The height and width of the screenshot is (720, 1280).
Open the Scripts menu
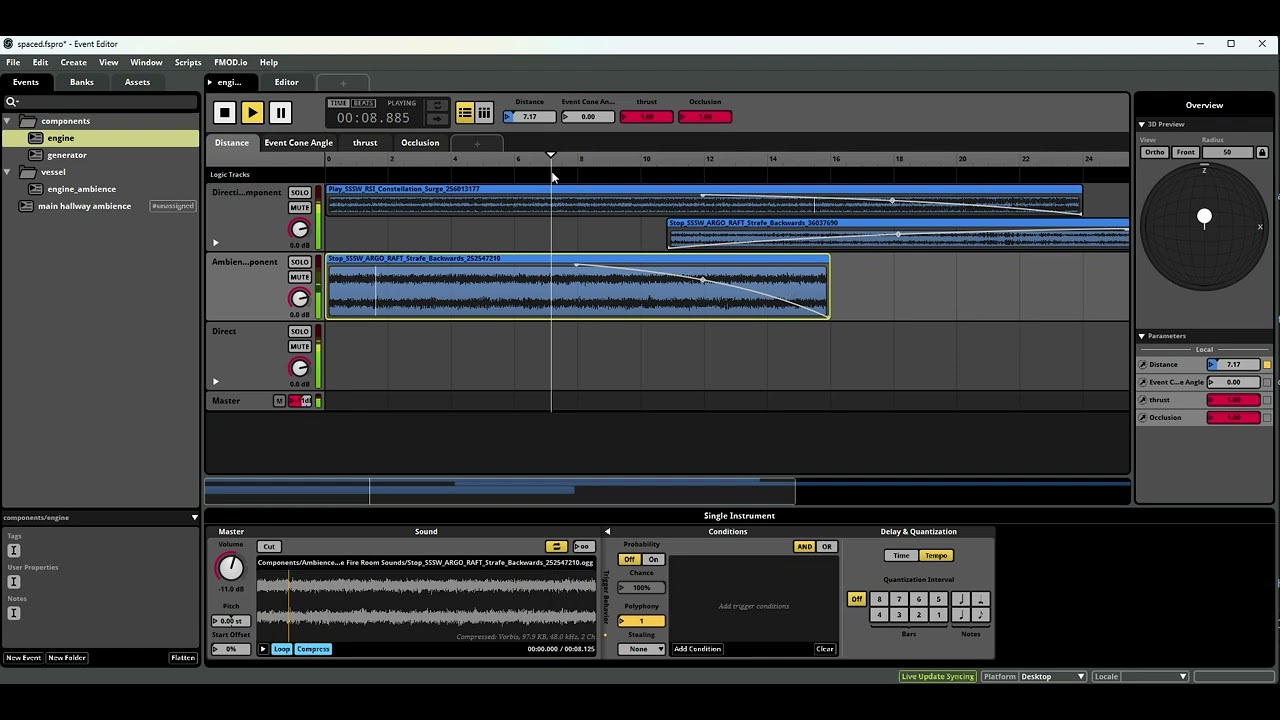pyautogui.click(x=188, y=62)
